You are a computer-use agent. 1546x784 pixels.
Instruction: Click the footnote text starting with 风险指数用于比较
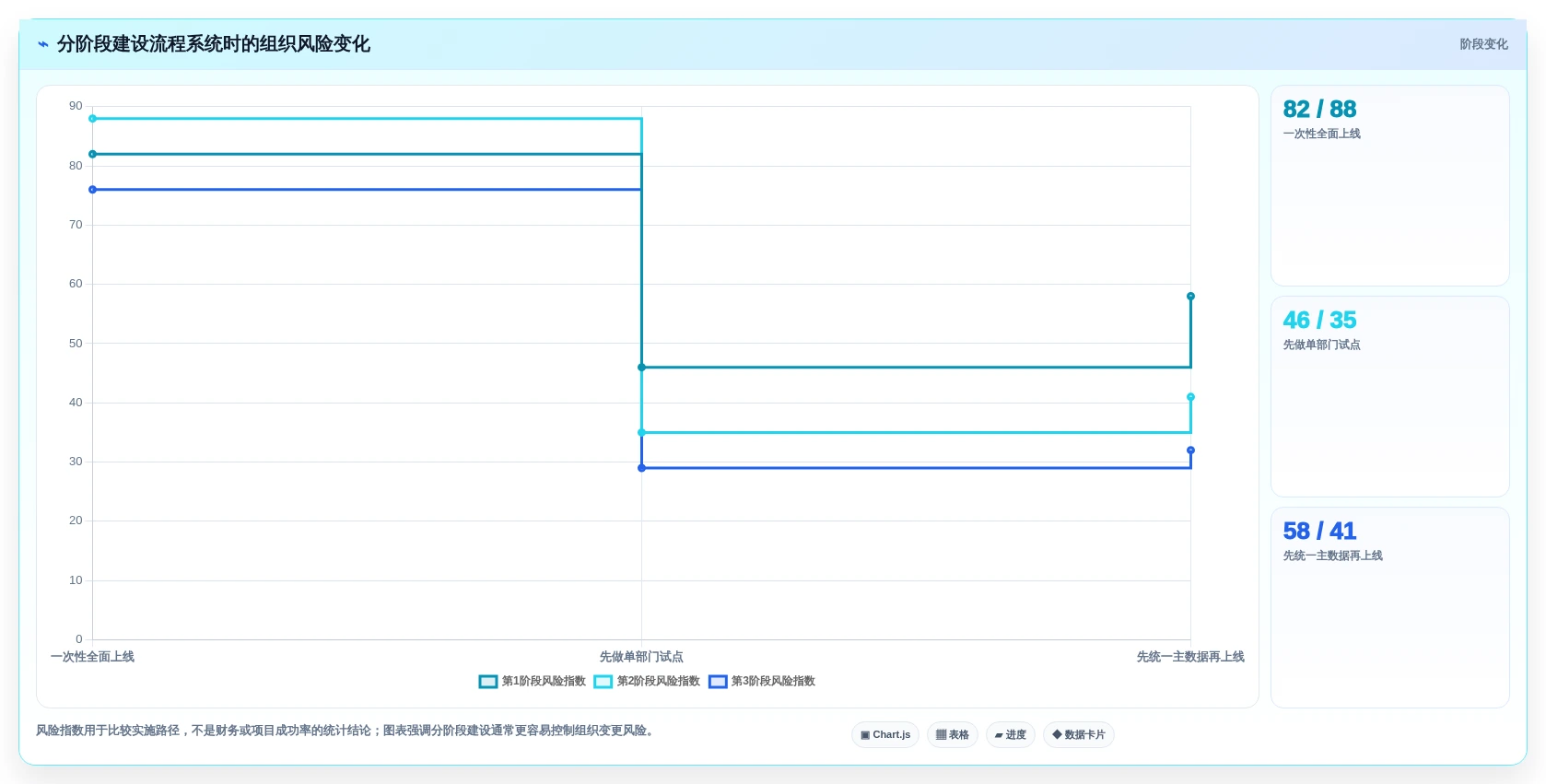point(346,731)
